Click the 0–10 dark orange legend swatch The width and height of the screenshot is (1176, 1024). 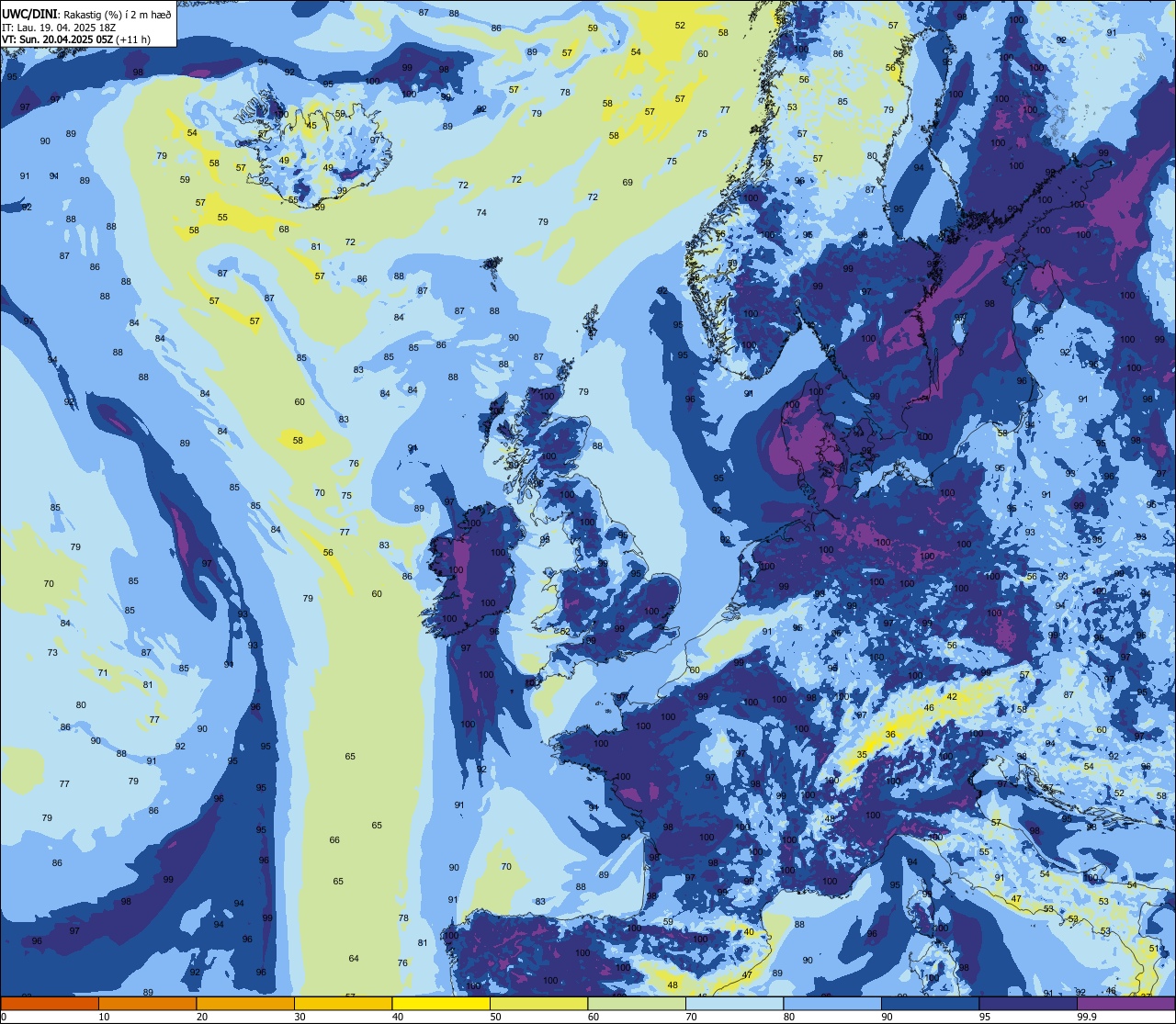(x=50, y=1003)
